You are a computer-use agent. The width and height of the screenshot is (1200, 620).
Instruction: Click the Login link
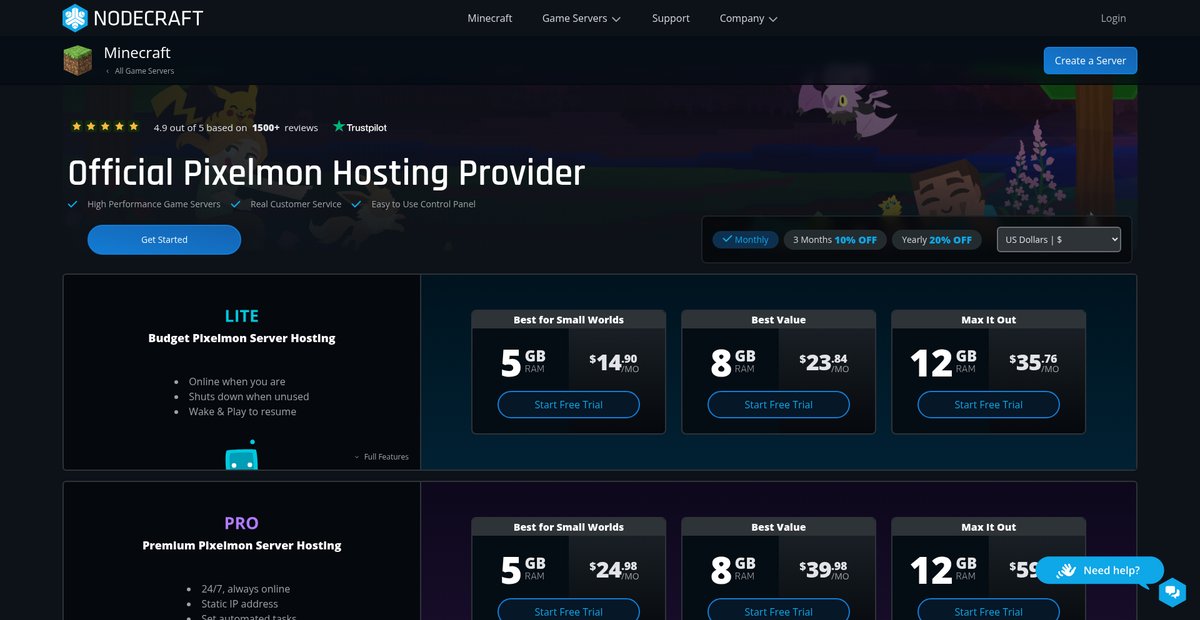coord(1113,18)
